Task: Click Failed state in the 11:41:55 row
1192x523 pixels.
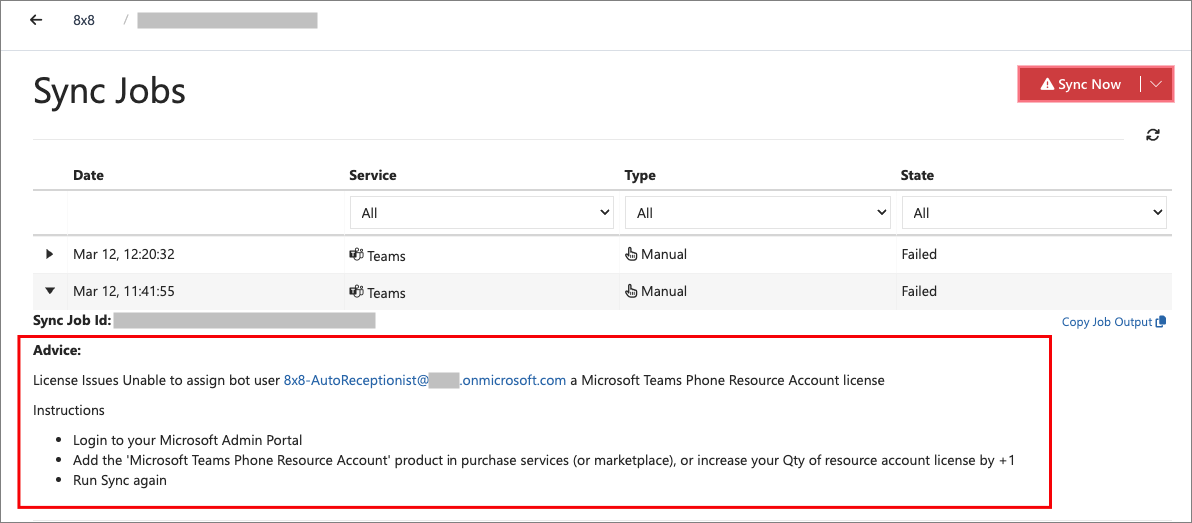Action: [918, 291]
